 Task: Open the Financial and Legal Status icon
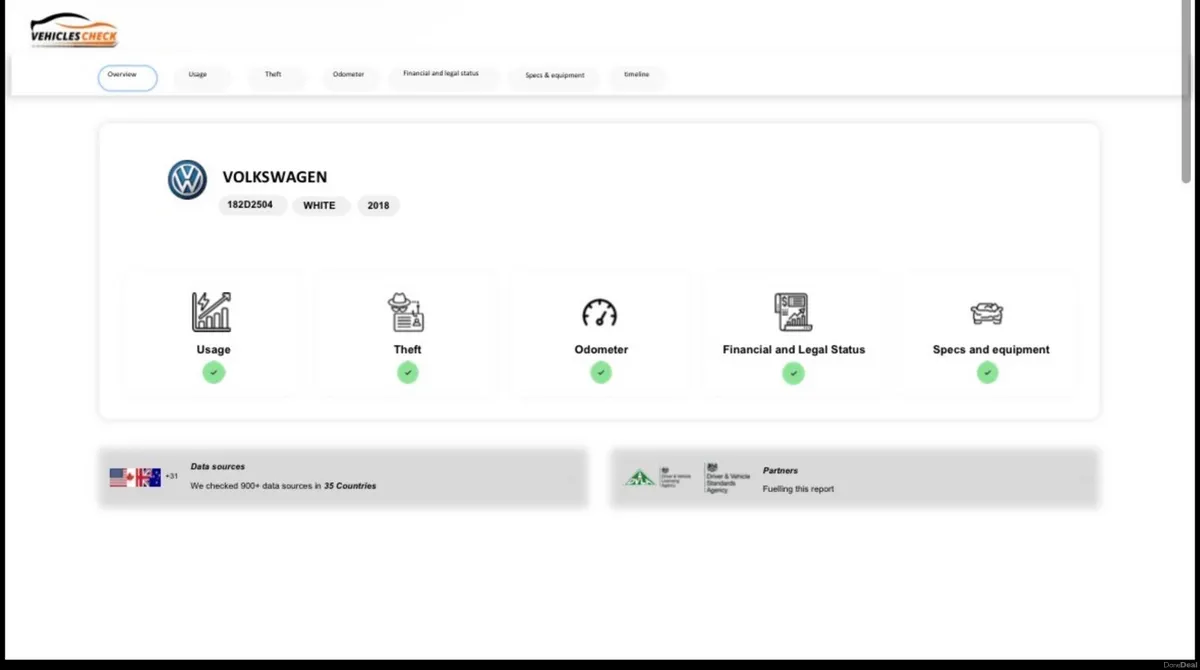coord(793,312)
